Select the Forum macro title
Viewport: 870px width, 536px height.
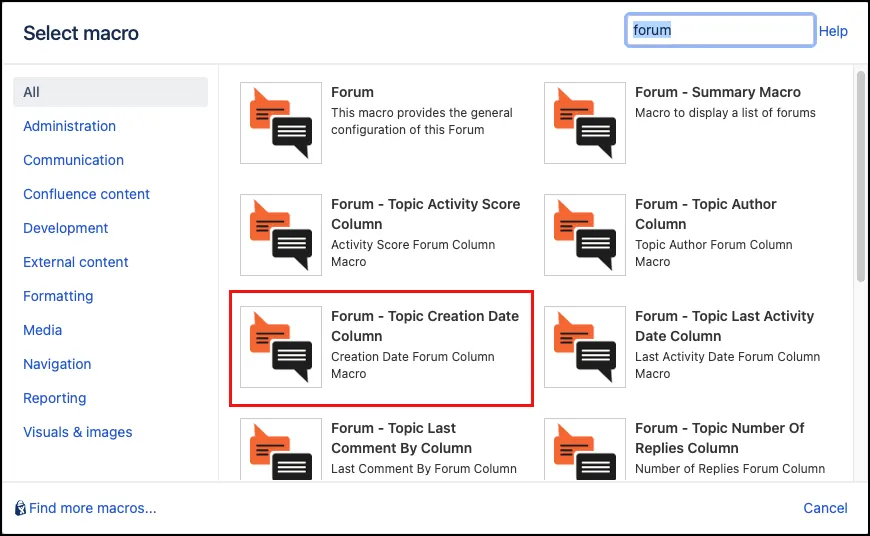(352, 92)
